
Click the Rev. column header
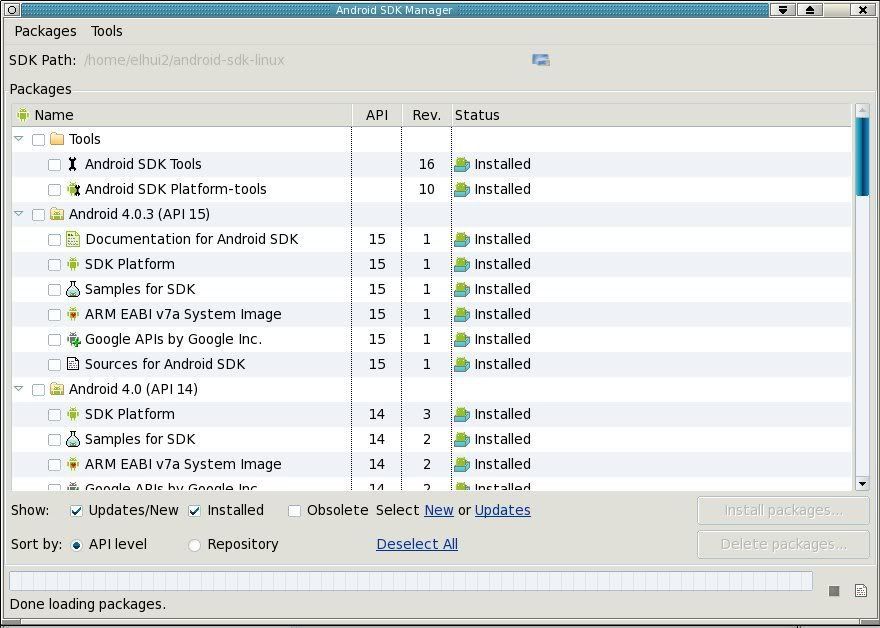coord(427,115)
